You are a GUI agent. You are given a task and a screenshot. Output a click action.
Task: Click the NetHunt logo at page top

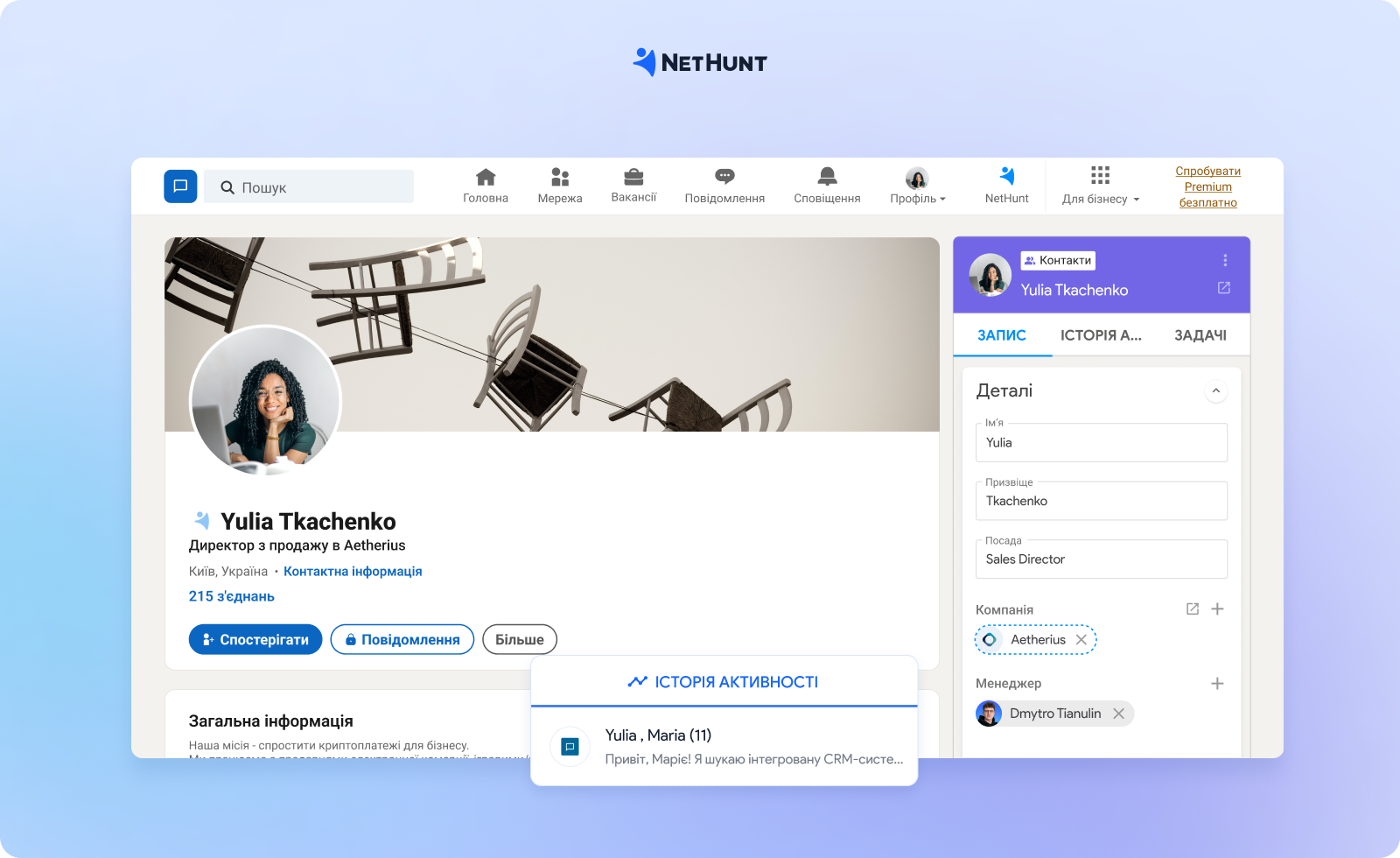(x=700, y=62)
